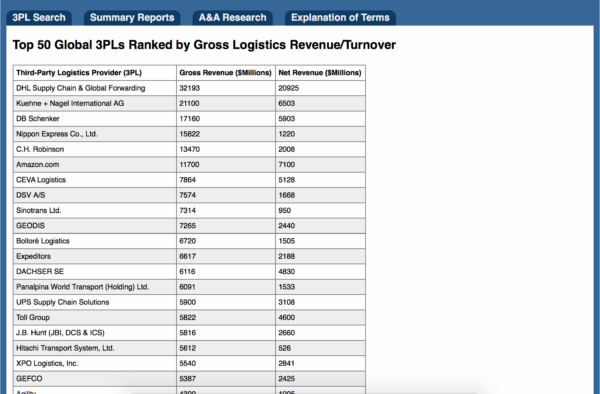
Task: Select gross revenue value 11700
Action: point(189,164)
